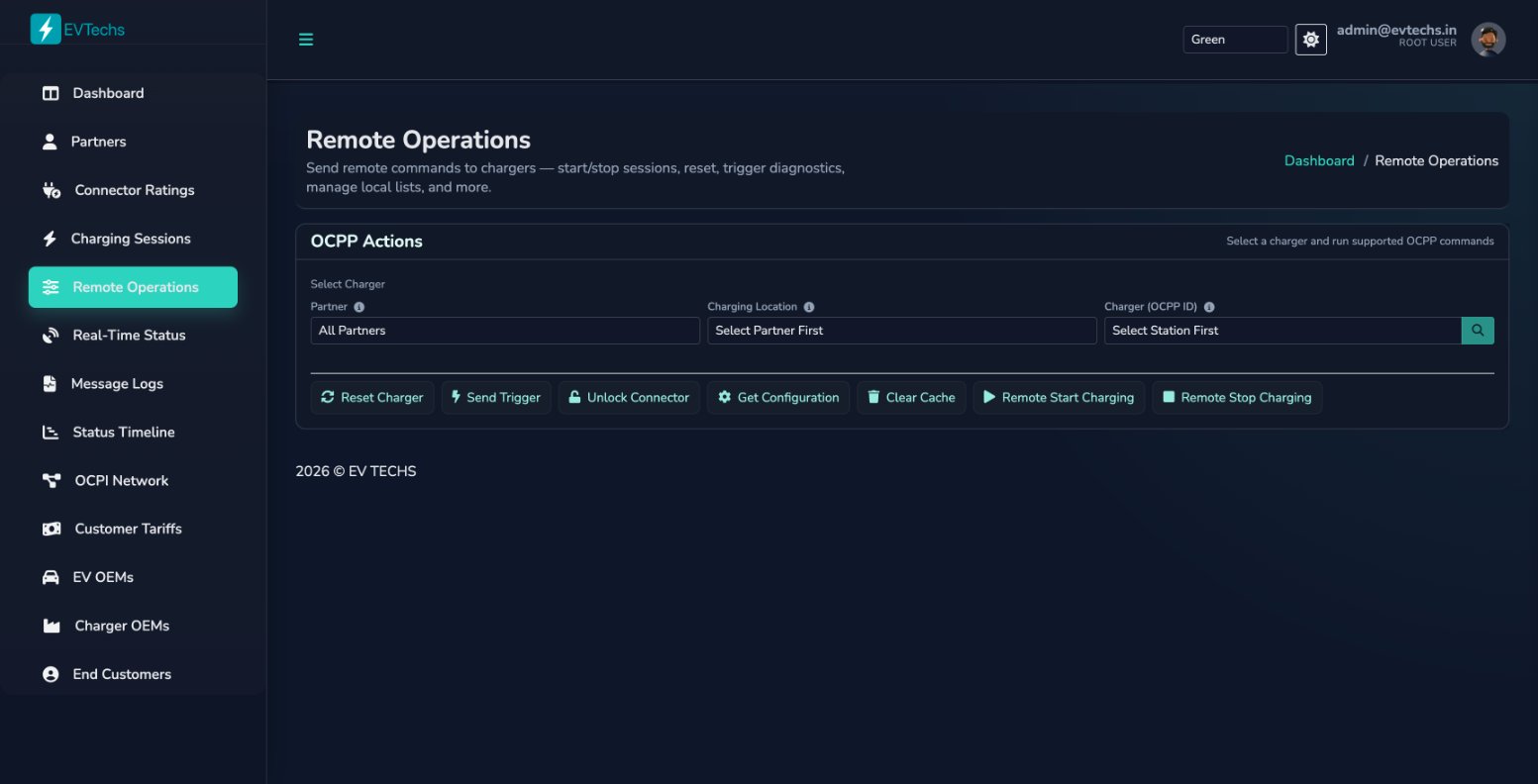Click the hamburger menu icon in the header
Image resolution: width=1538 pixels, height=784 pixels.
tap(306, 40)
